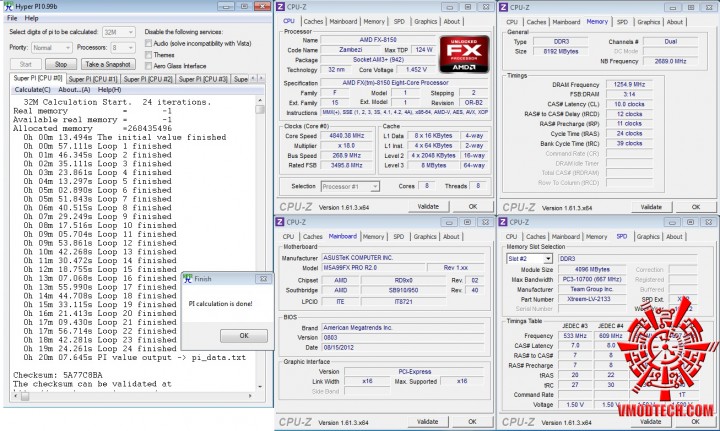Open the CPU tab in CPU-Z Memory window

[x=512, y=22]
